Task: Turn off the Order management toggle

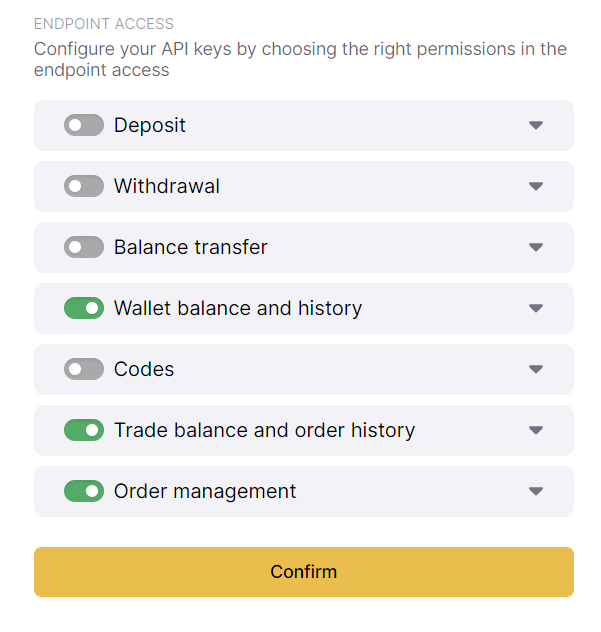Action: (x=84, y=491)
